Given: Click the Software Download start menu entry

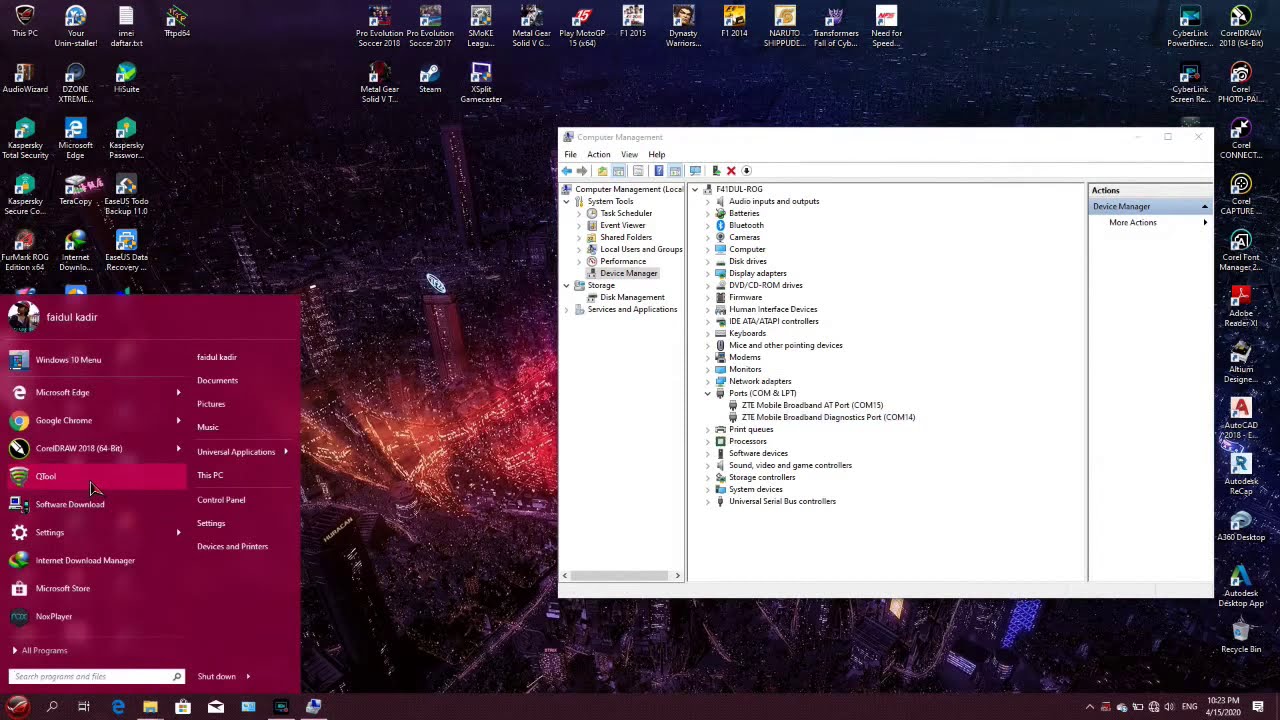Looking at the screenshot, I should pos(96,504).
